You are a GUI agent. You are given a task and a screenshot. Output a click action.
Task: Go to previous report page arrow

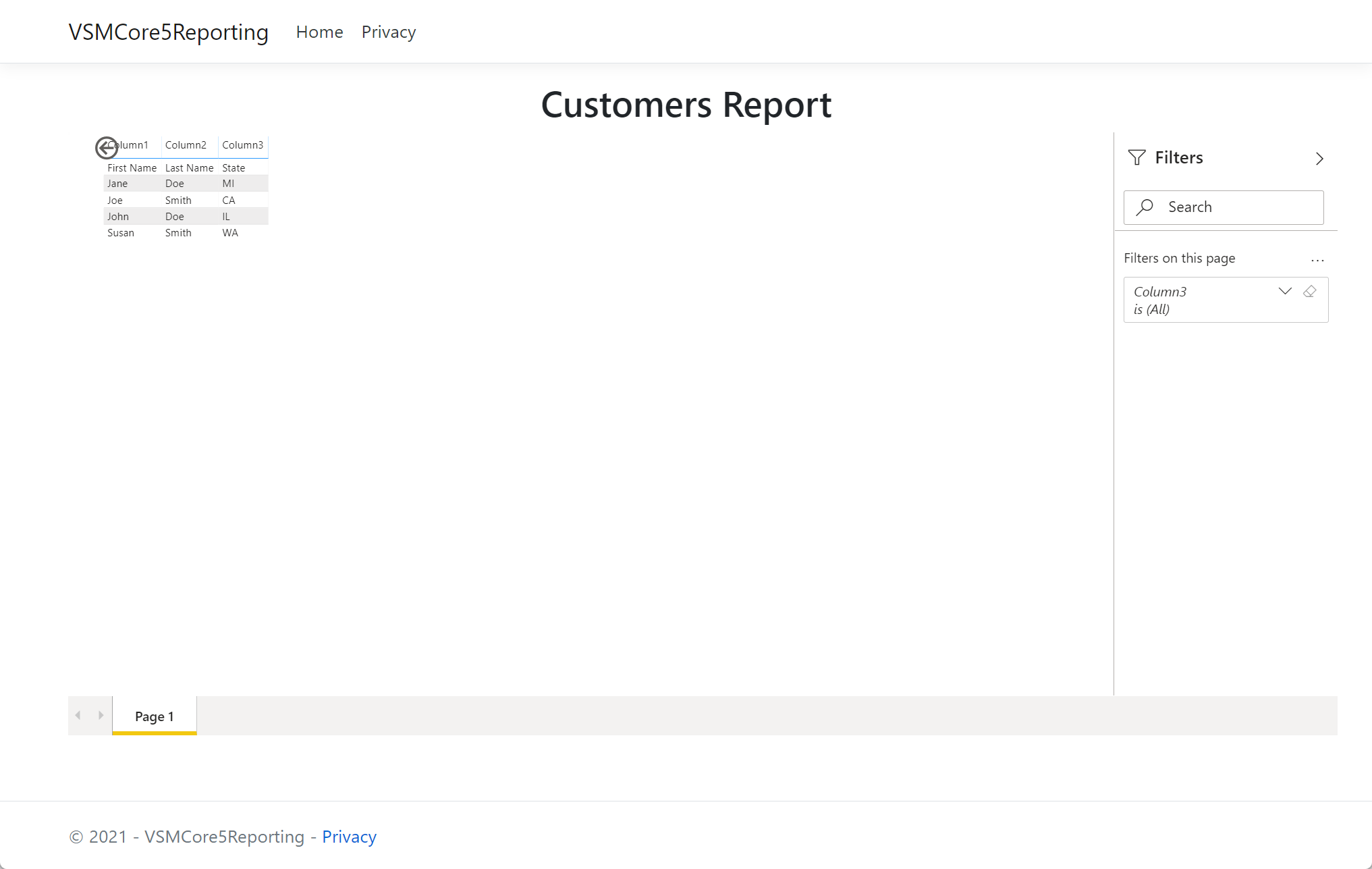[78, 715]
